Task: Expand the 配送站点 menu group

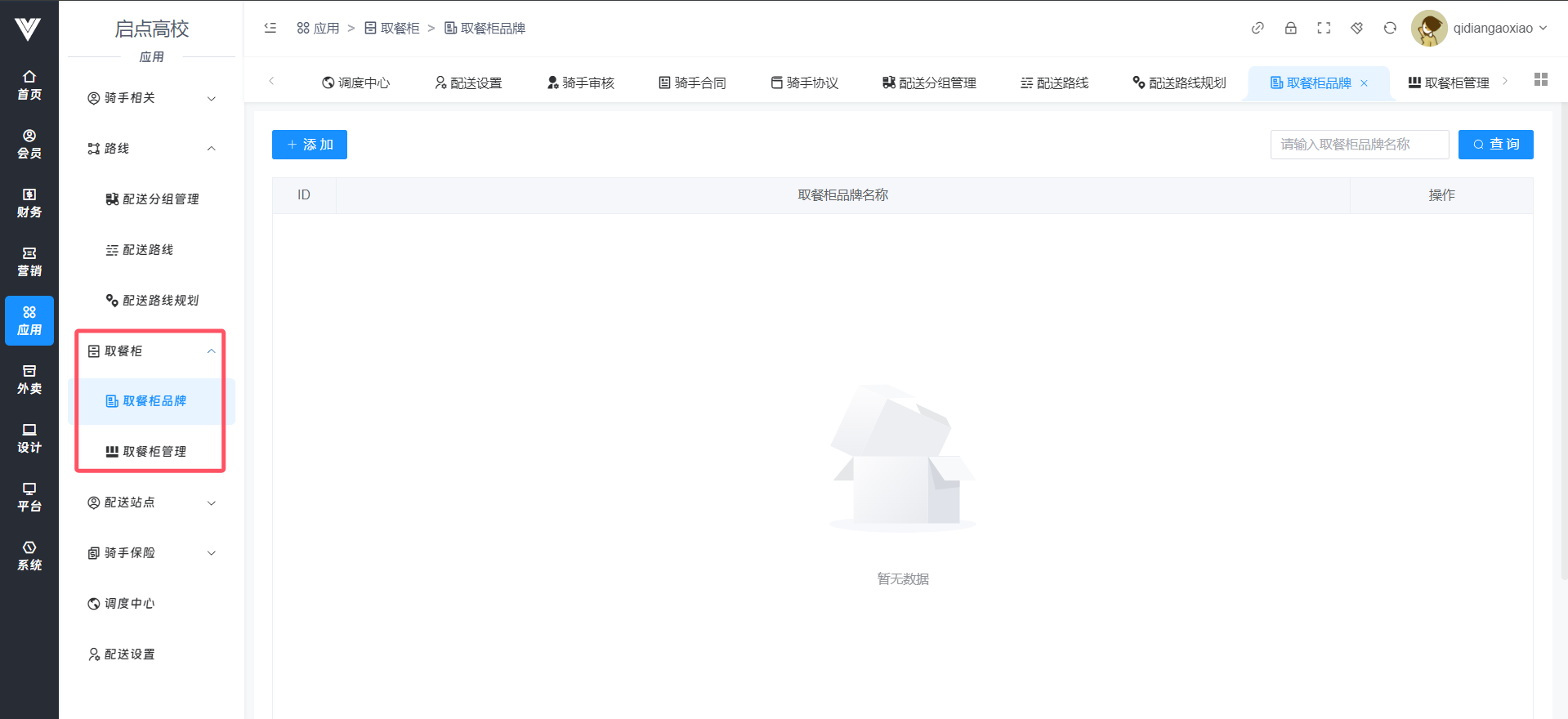Action: [151, 502]
